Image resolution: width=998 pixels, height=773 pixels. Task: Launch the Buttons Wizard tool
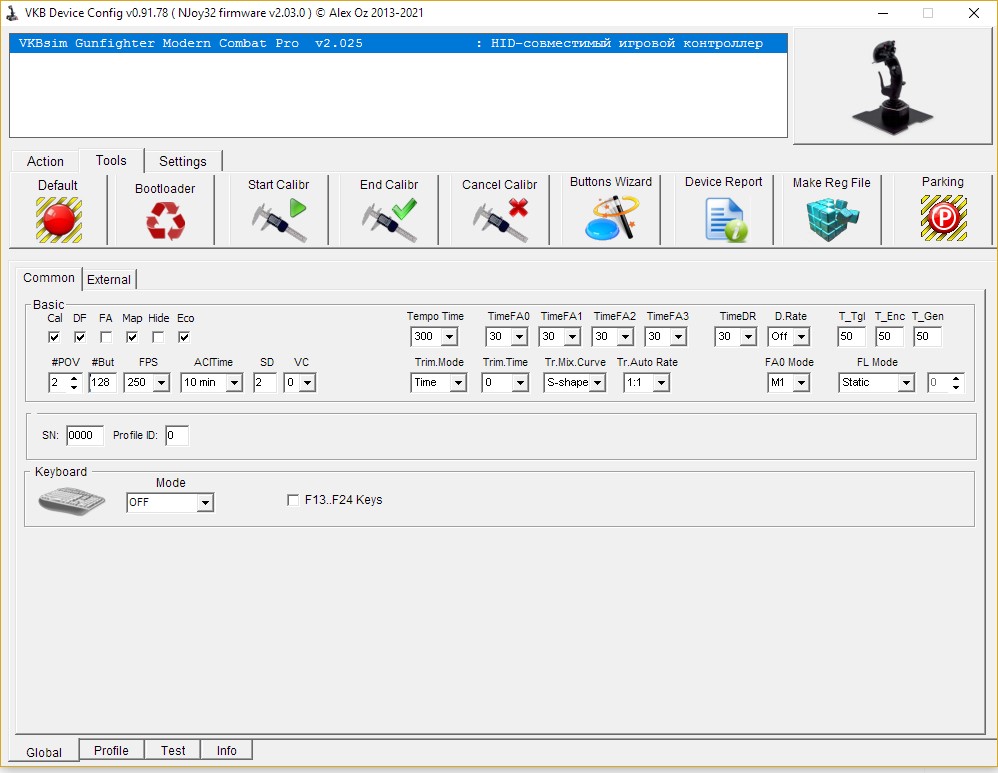pos(611,218)
